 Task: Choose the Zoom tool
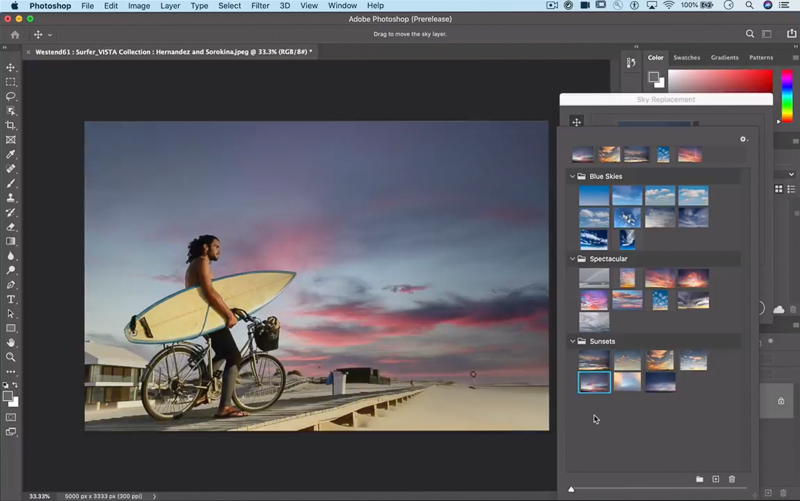point(11,357)
